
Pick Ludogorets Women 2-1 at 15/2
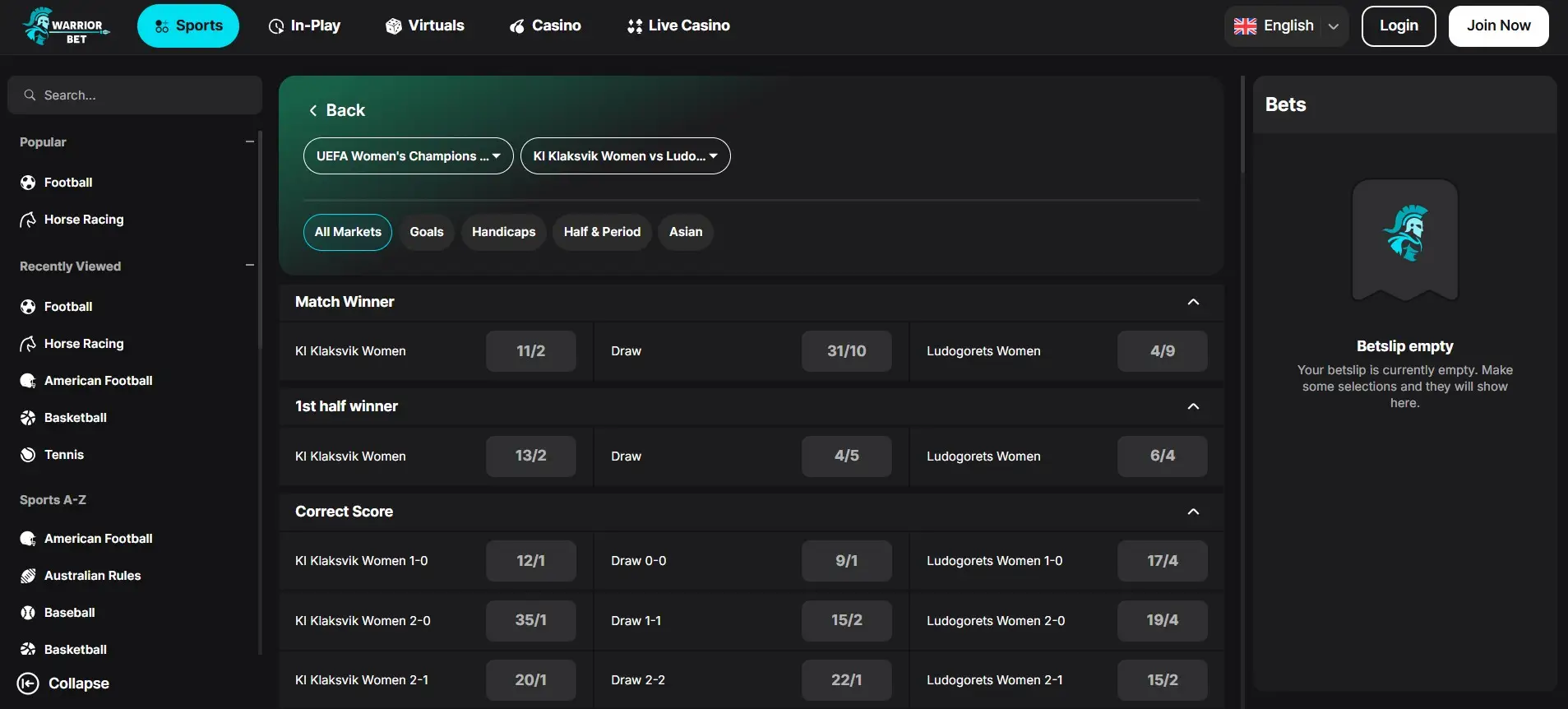click(x=1163, y=680)
